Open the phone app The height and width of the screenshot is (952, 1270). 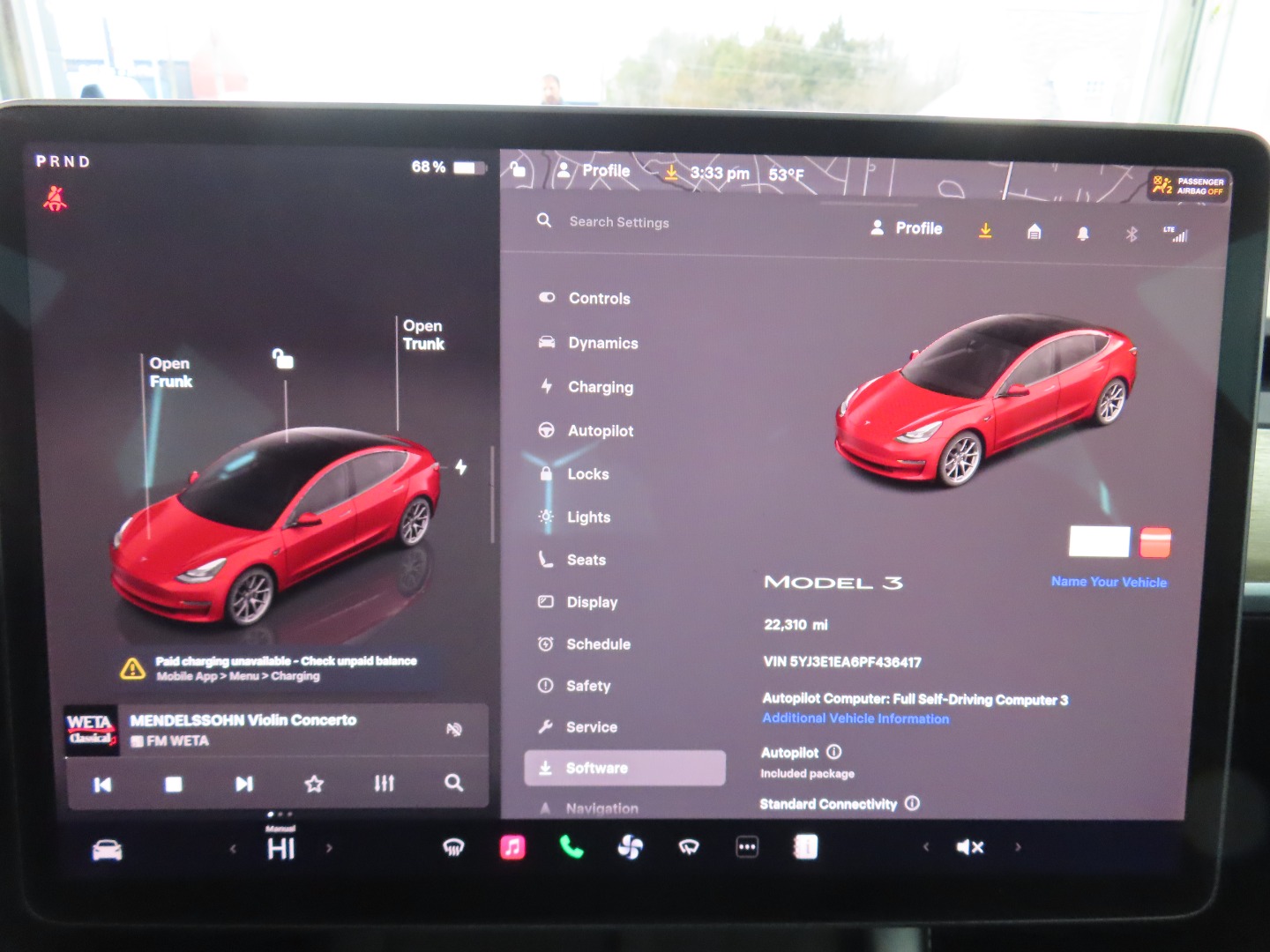pyautogui.click(x=571, y=847)
